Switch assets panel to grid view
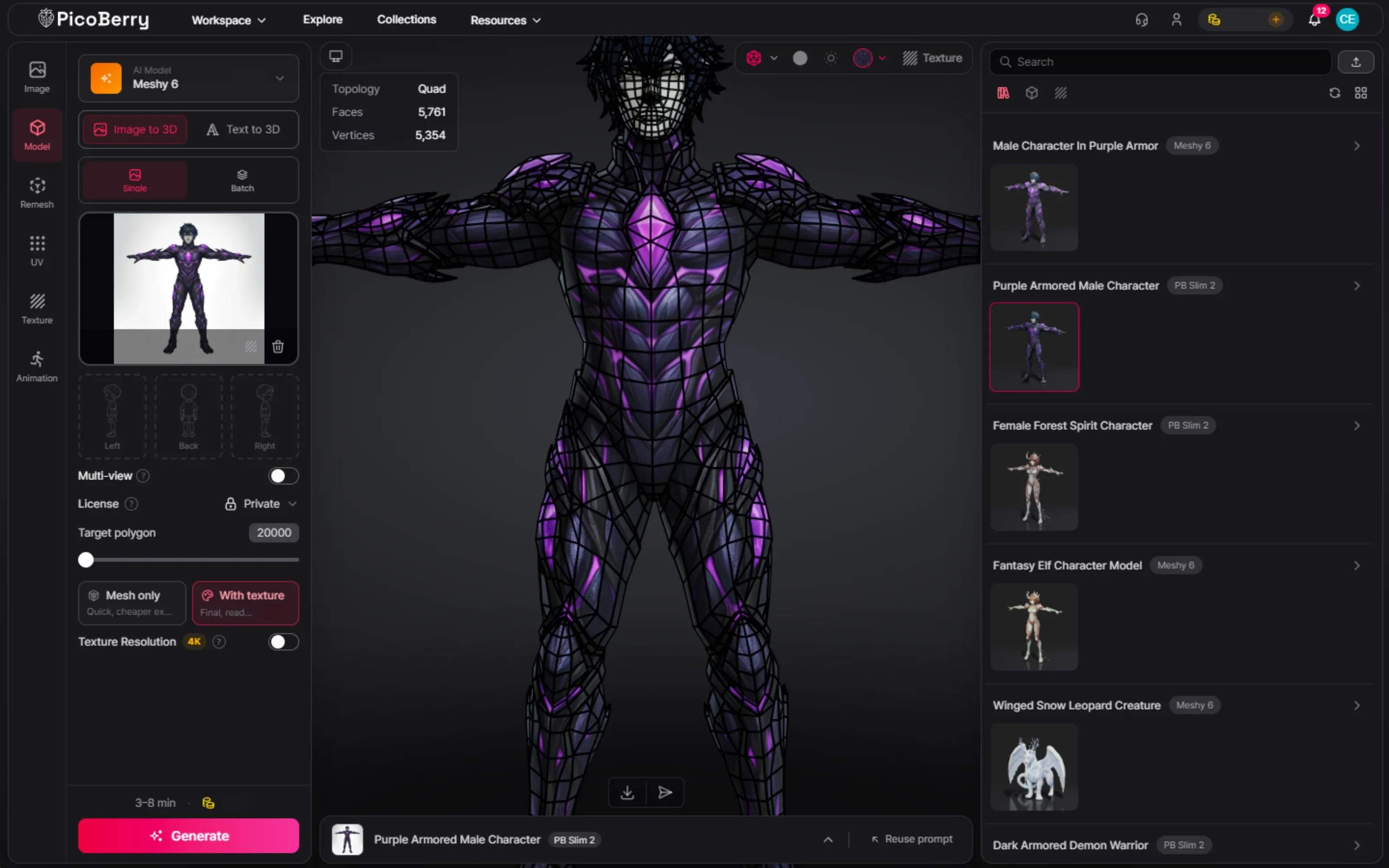The width and height of the screenshot is (1389, 868). (1361, 93)
